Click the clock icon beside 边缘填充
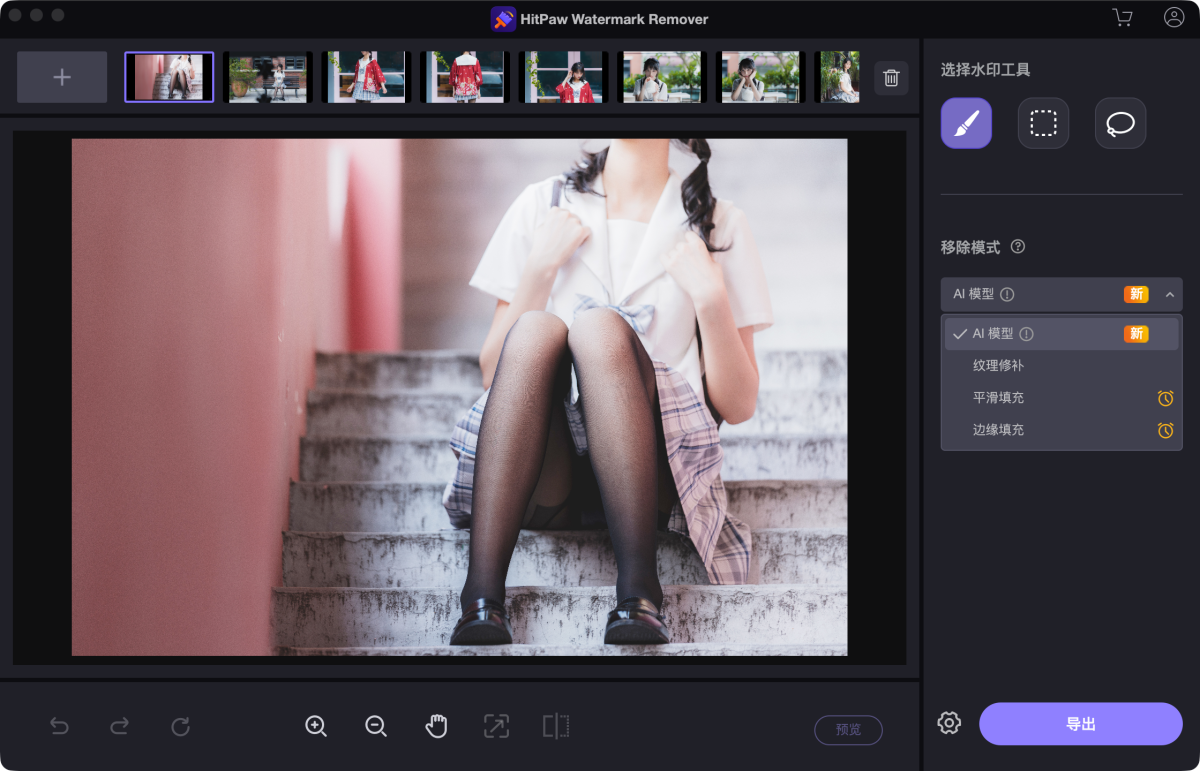Image resolution: width=1200 pixels, height=771 pixels. (1166, 430)
